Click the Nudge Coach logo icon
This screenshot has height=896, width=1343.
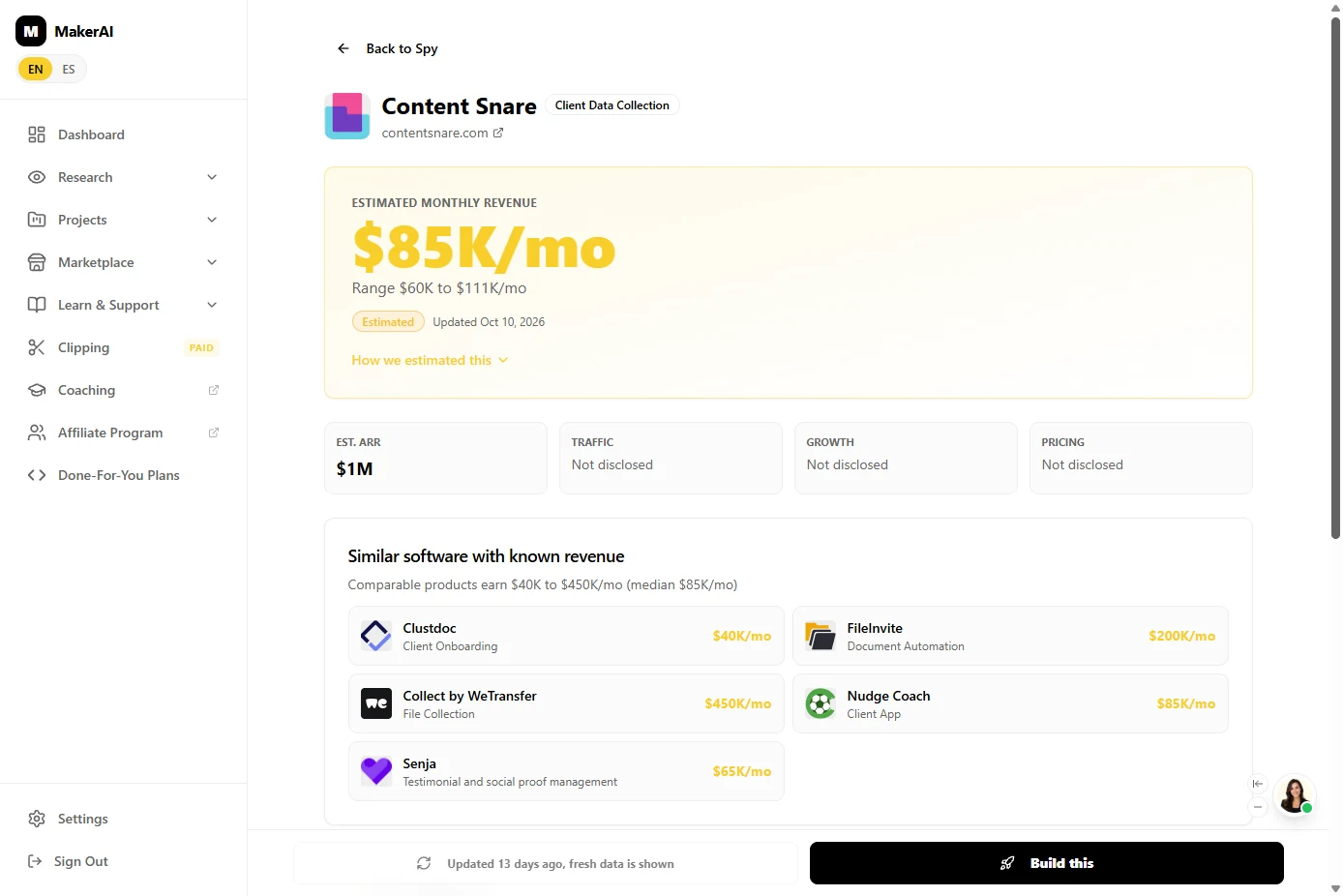point(821,703)
